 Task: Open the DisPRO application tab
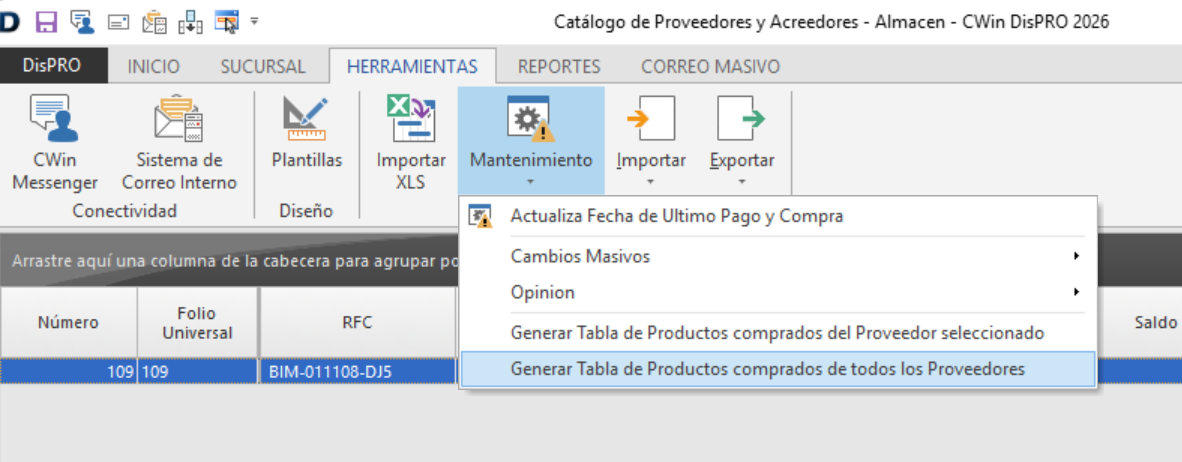point(52,66)
